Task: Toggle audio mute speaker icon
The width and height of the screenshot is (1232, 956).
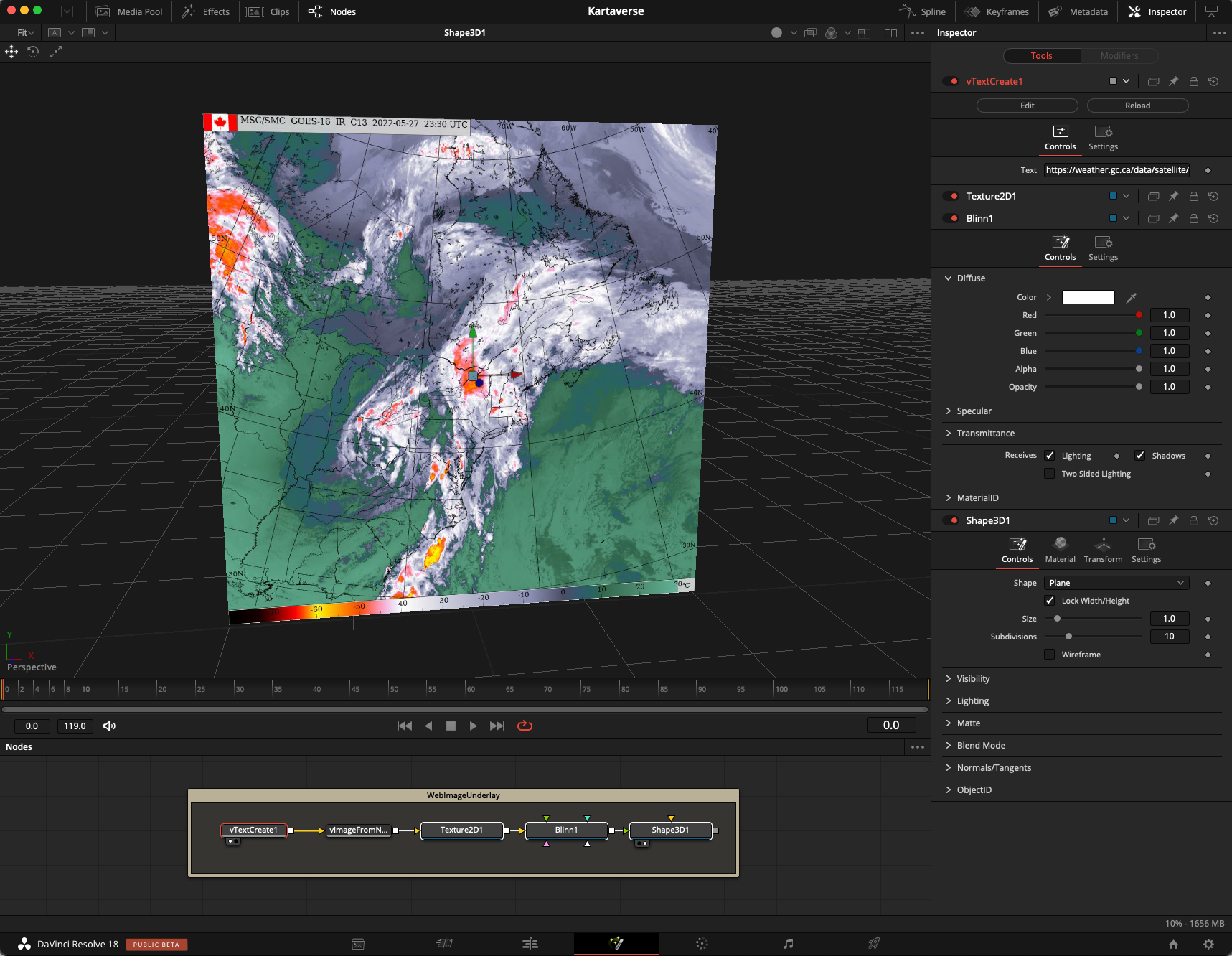Action: tap(109, 726)
